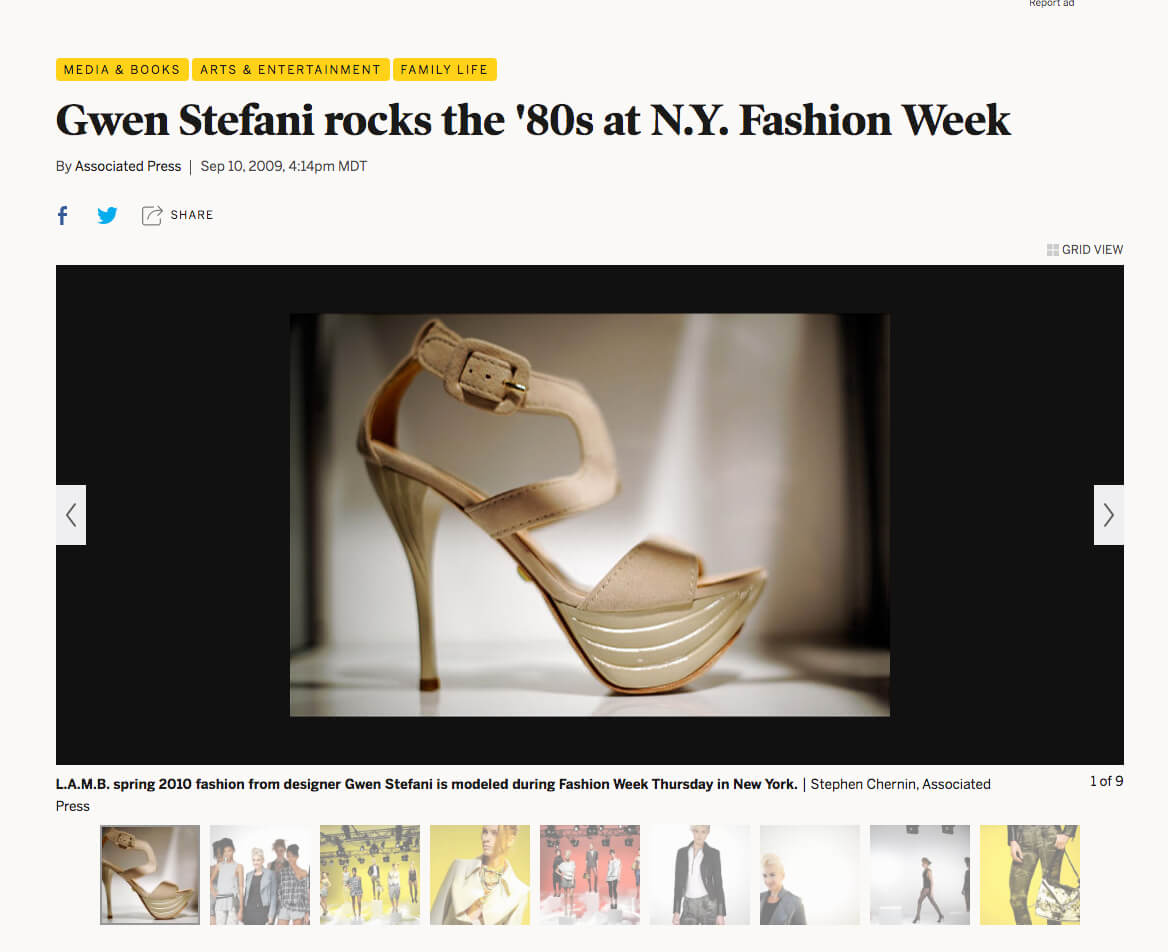1168x952 pixels.
Task: Switch gallery to Grid View
Action: [x=1085, y=250]
